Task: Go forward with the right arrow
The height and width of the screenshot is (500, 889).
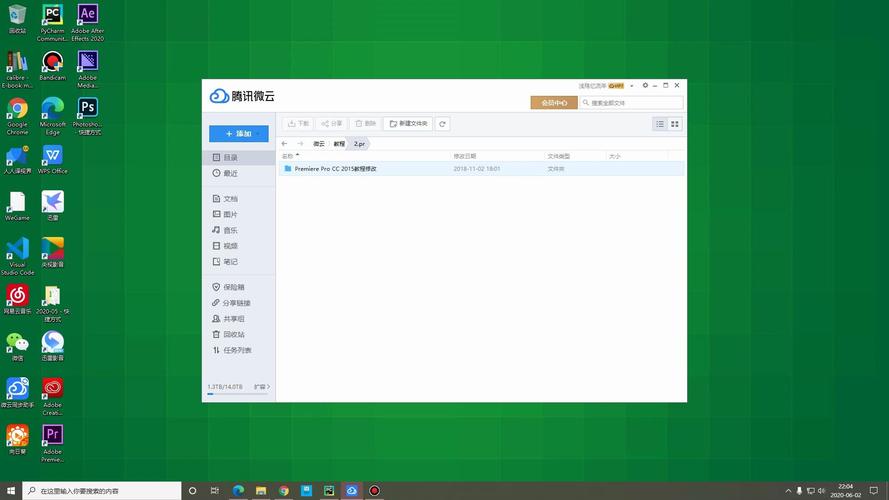Action: 300,144
